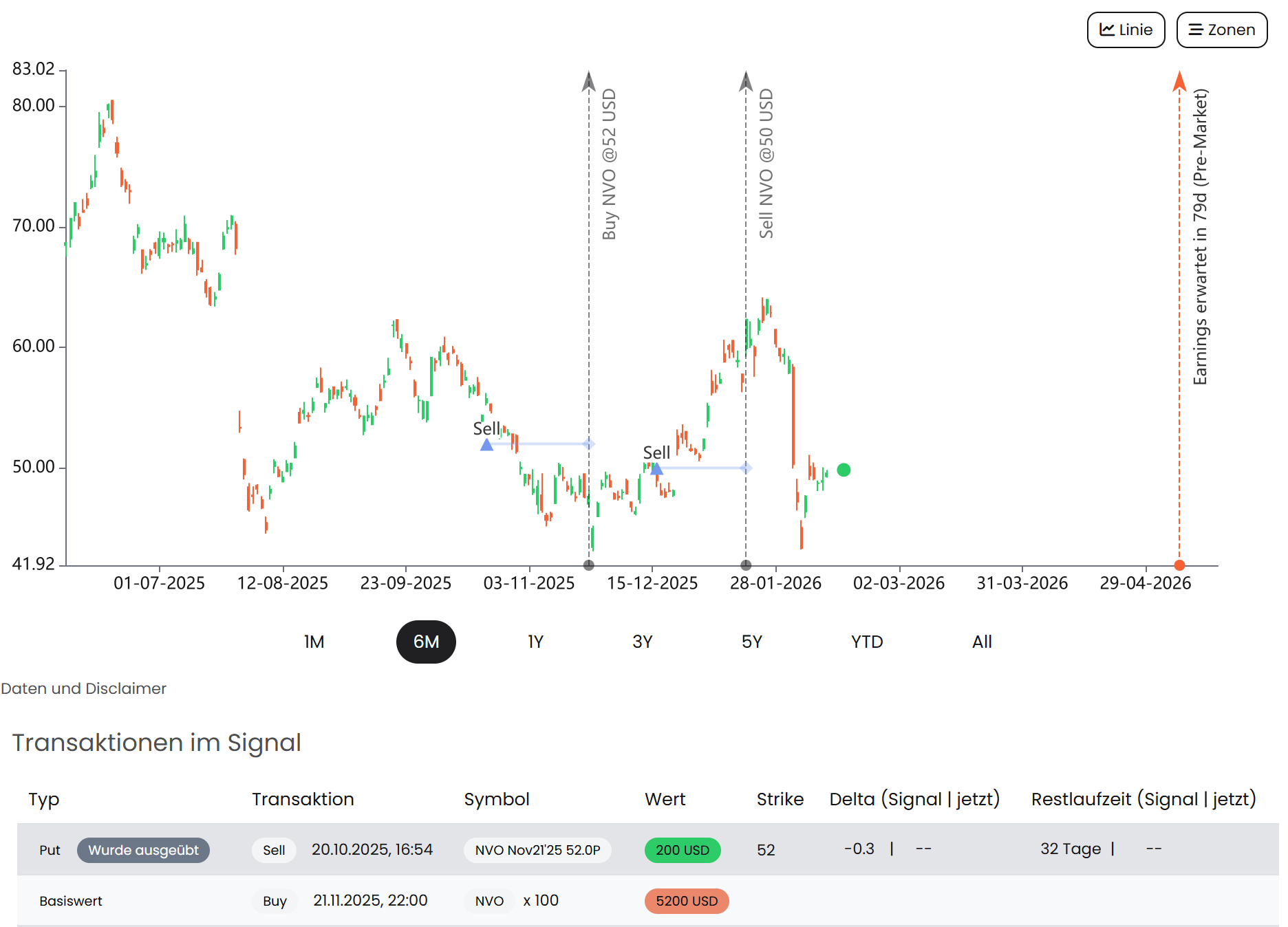The width and height of the screenshot is (1288, 927).
Task: Click the NVO Nov21'25 52.0P symbol chip
Action: coord(537,850)
